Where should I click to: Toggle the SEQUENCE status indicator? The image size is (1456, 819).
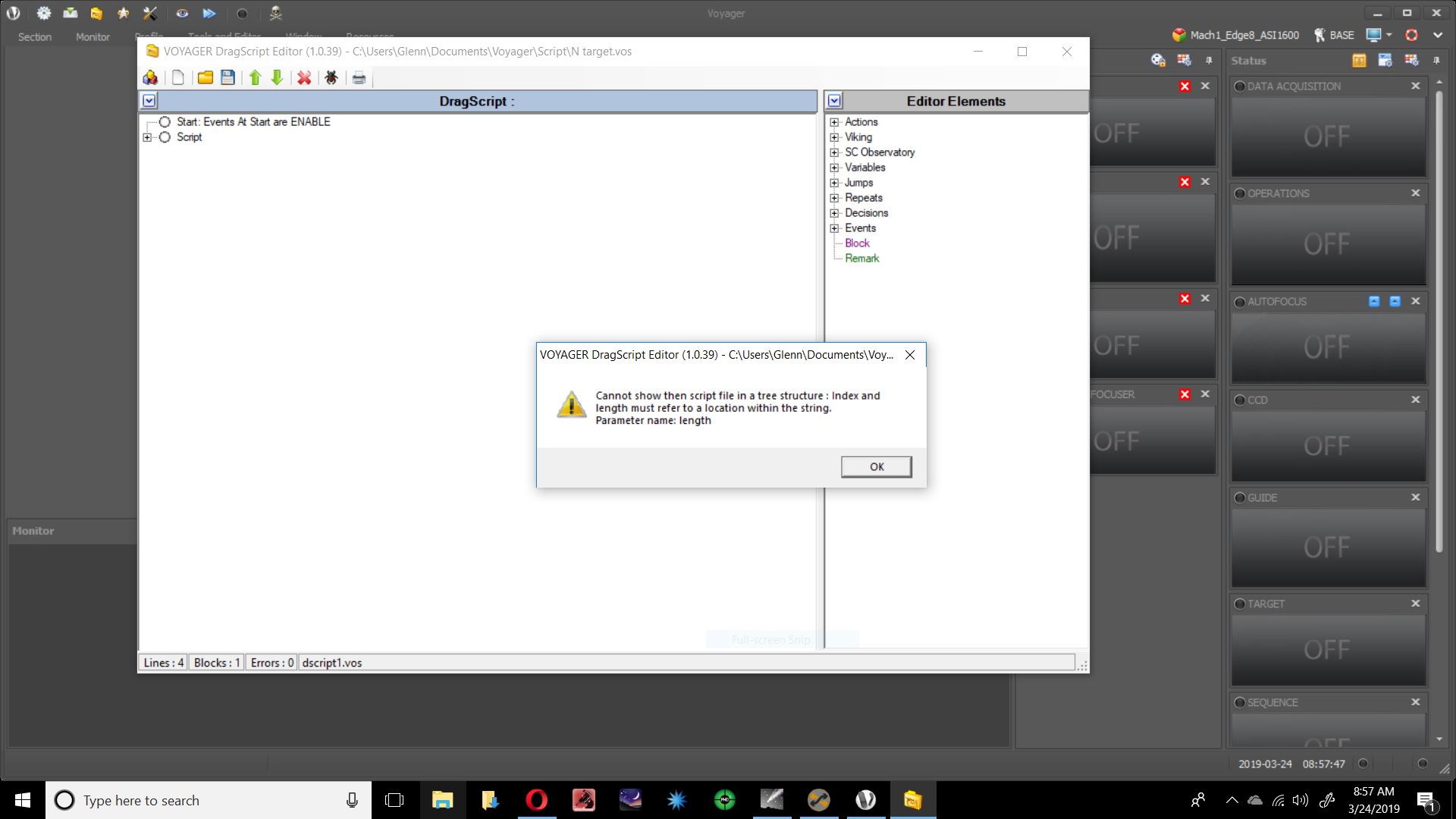(x=1240, y=703)
